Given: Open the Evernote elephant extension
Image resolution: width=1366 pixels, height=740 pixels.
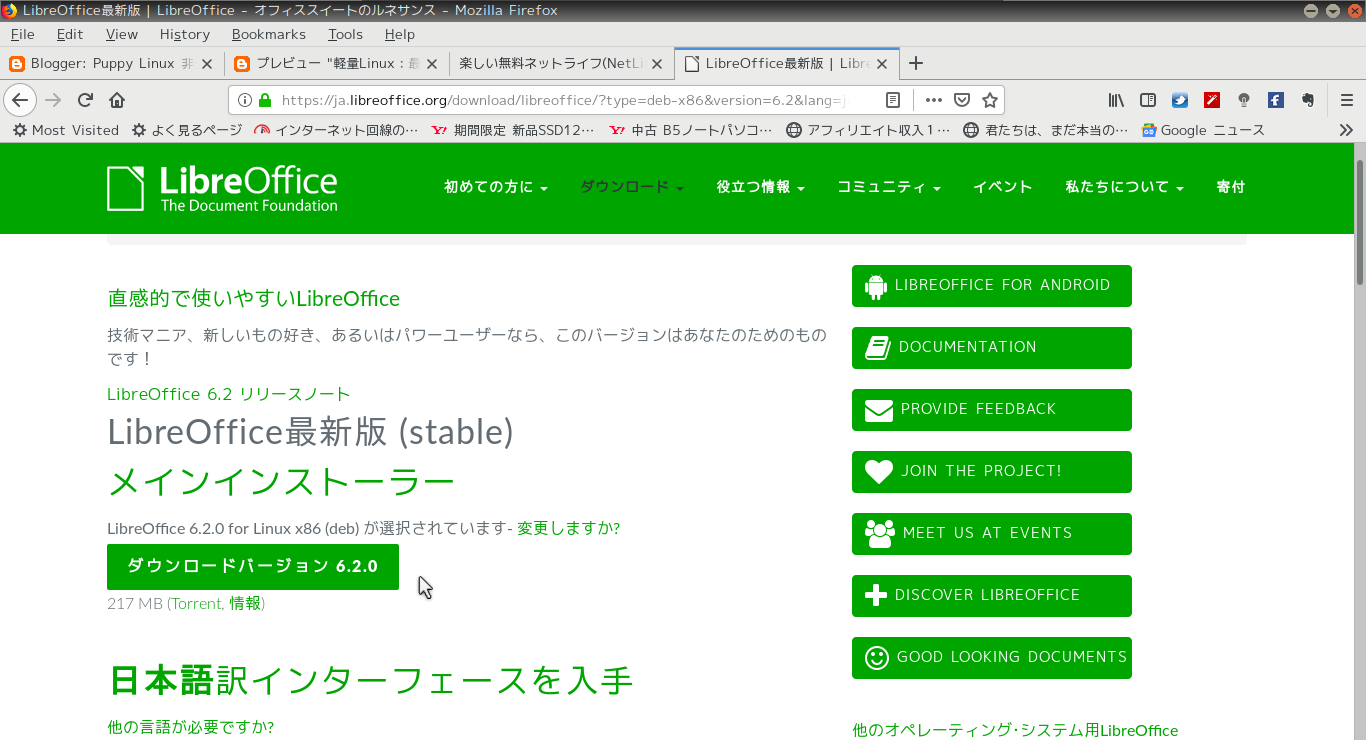Looking at the screenshot, I should pos(1307,100).
